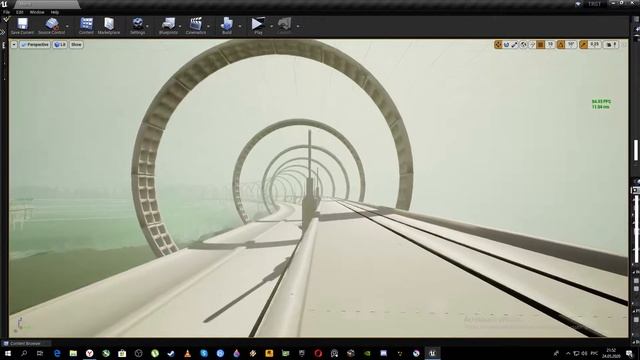The height and width of the screenshot is (360, 640).
Task: Open scale snap value 0.25
Action: coord(595,44)
